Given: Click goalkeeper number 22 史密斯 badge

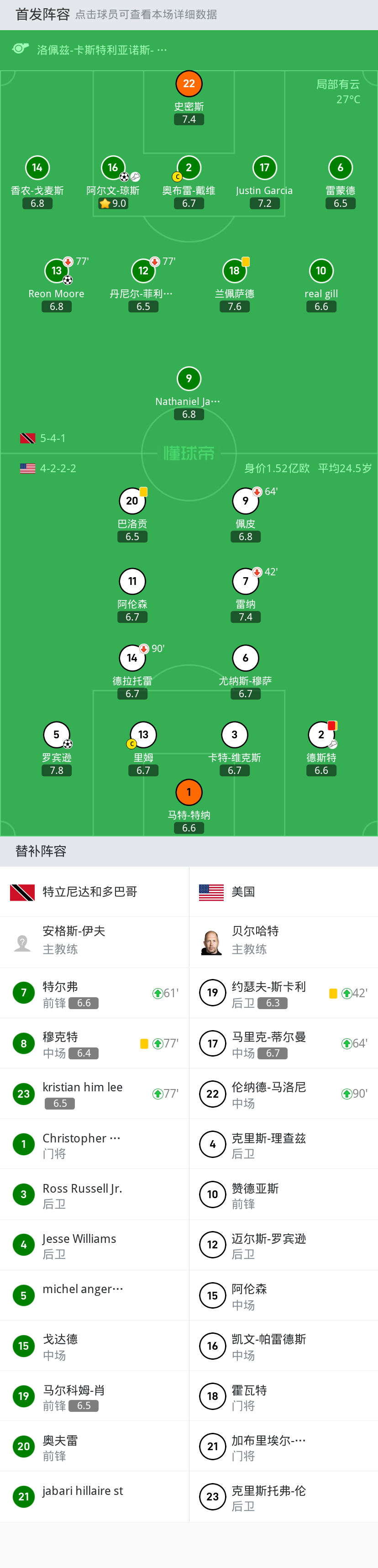Looking at the screenshot, I should pos(189,84).
